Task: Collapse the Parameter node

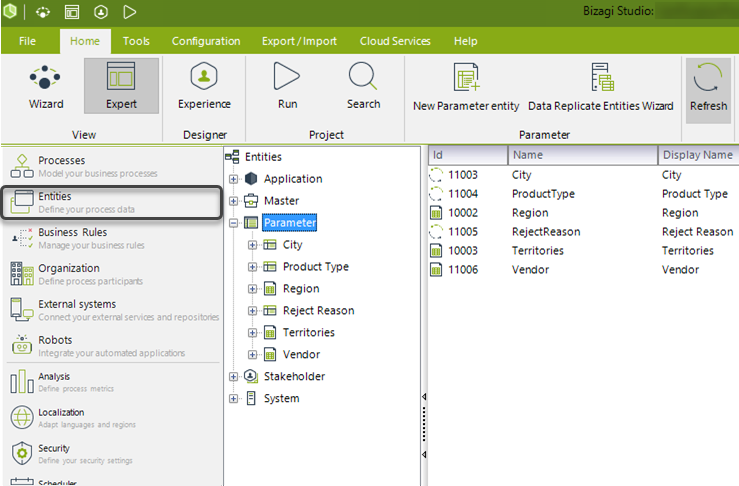Action: [233, 223]
